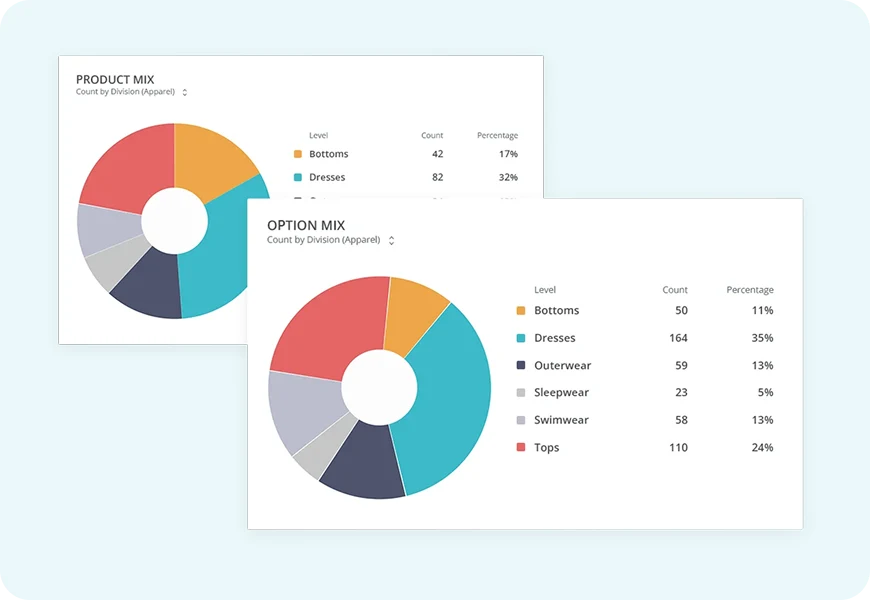Toggle the Tops series in Option Mix legend
870x600 pixels.
pyautogui.click(x=546, y=447)
